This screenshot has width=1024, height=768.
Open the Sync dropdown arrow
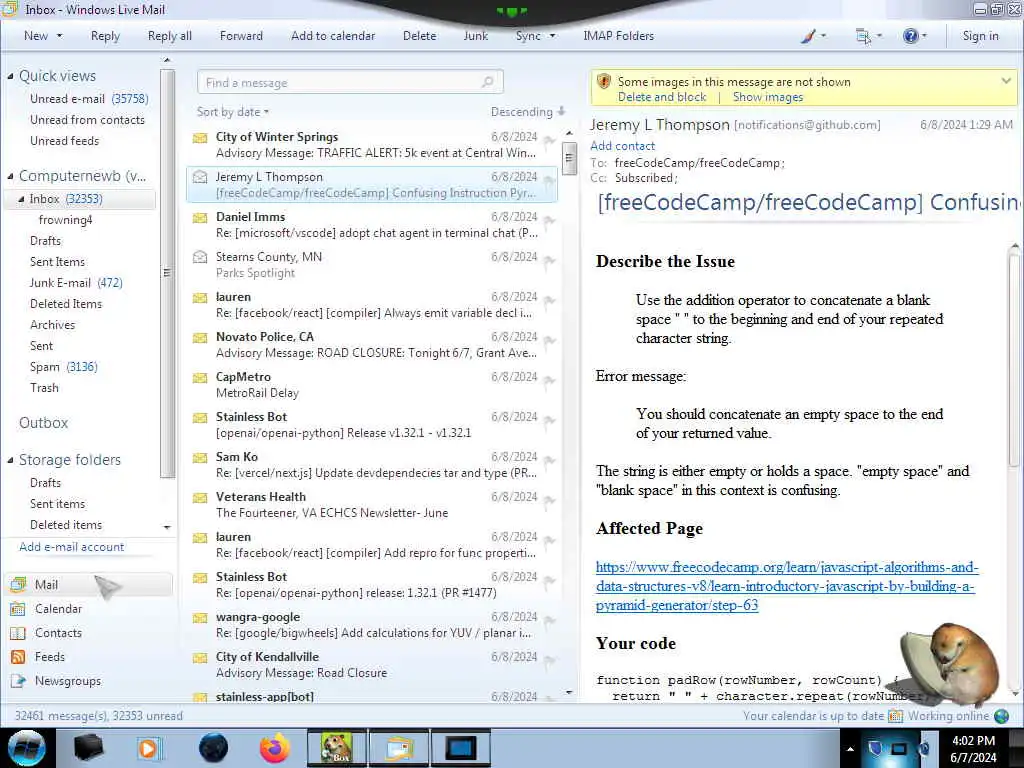(552, 36)
